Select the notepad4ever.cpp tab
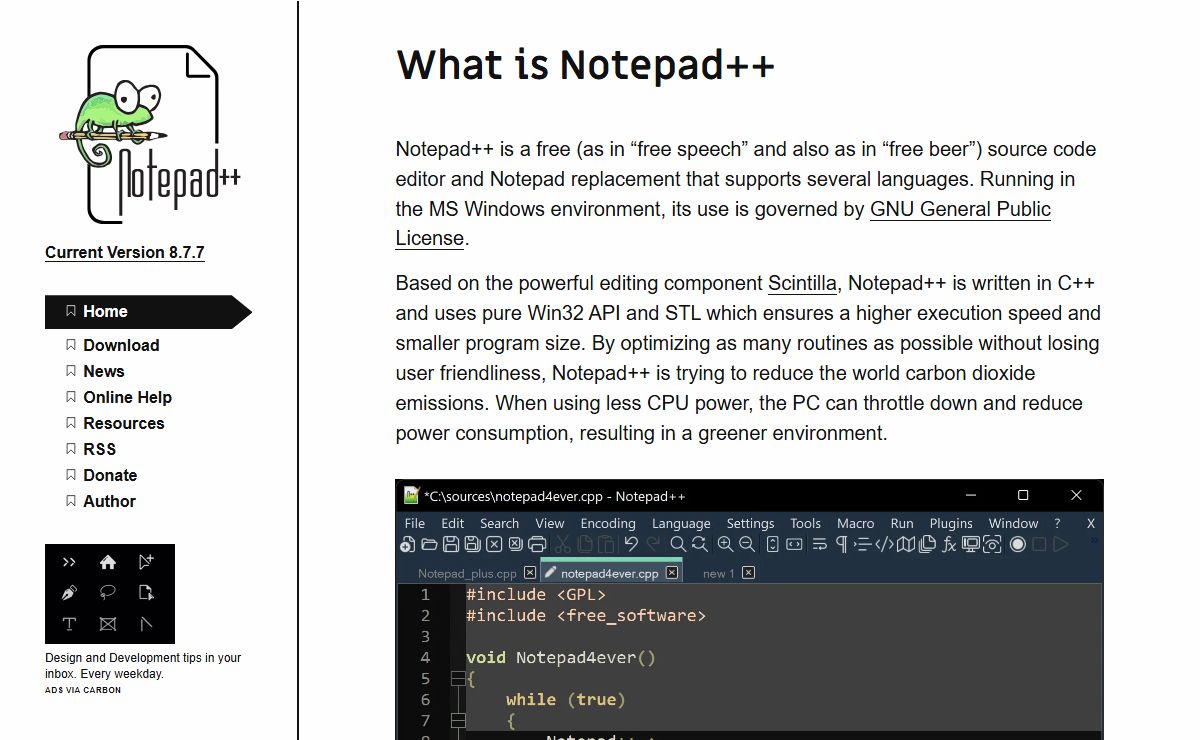 pyautogui.click(x=609, y=573)
